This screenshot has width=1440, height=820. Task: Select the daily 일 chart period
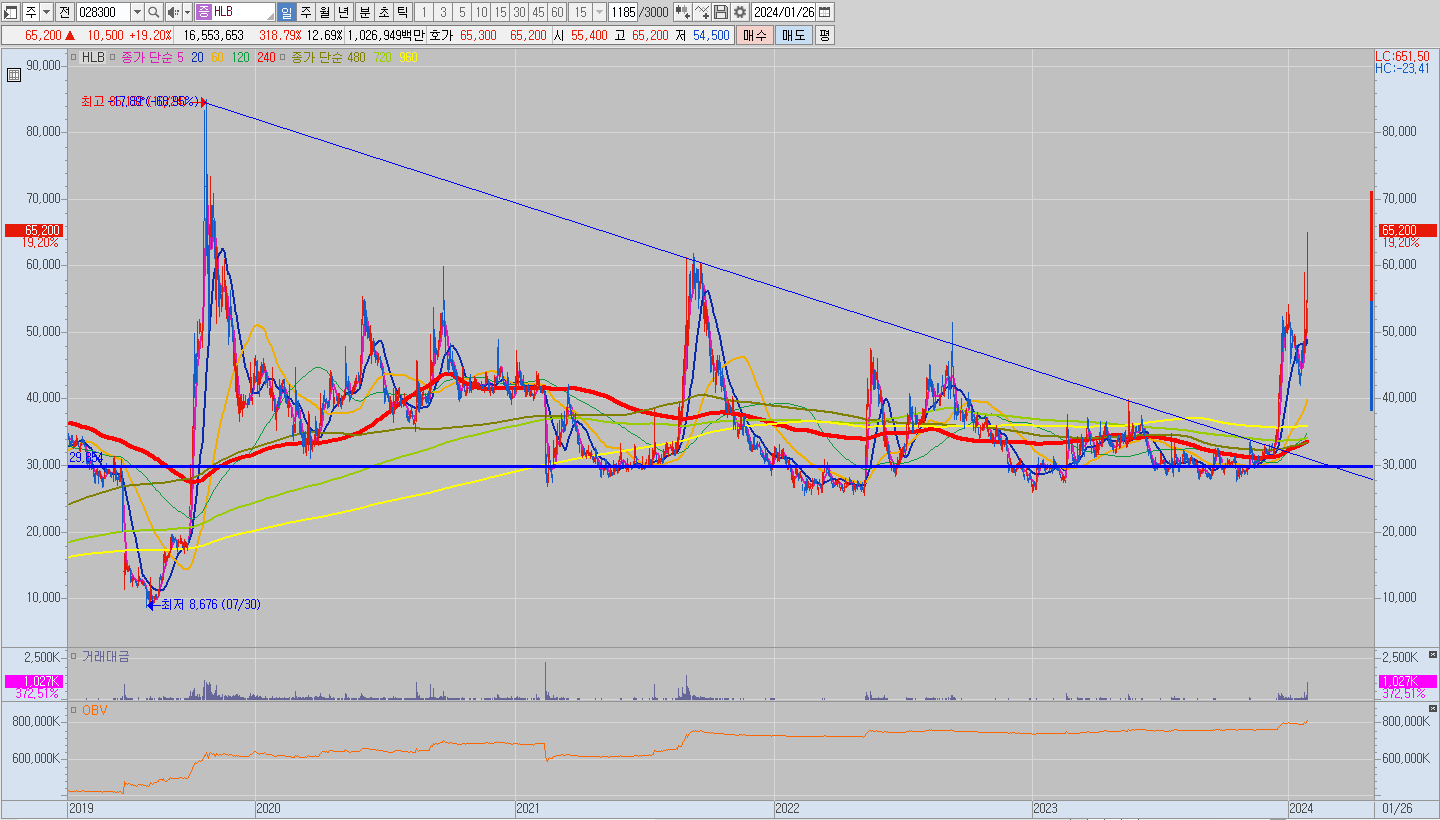coord(286,12)
